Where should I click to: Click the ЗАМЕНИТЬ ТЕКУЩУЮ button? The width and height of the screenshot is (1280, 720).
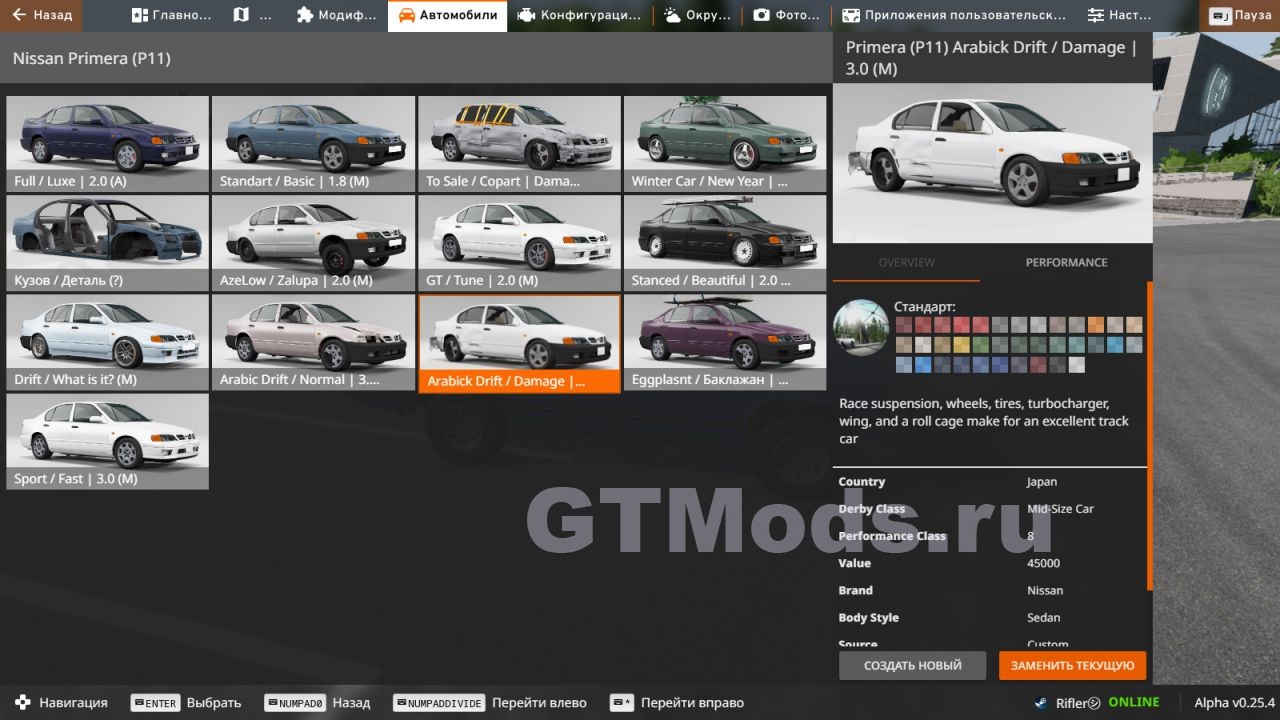1072,665
